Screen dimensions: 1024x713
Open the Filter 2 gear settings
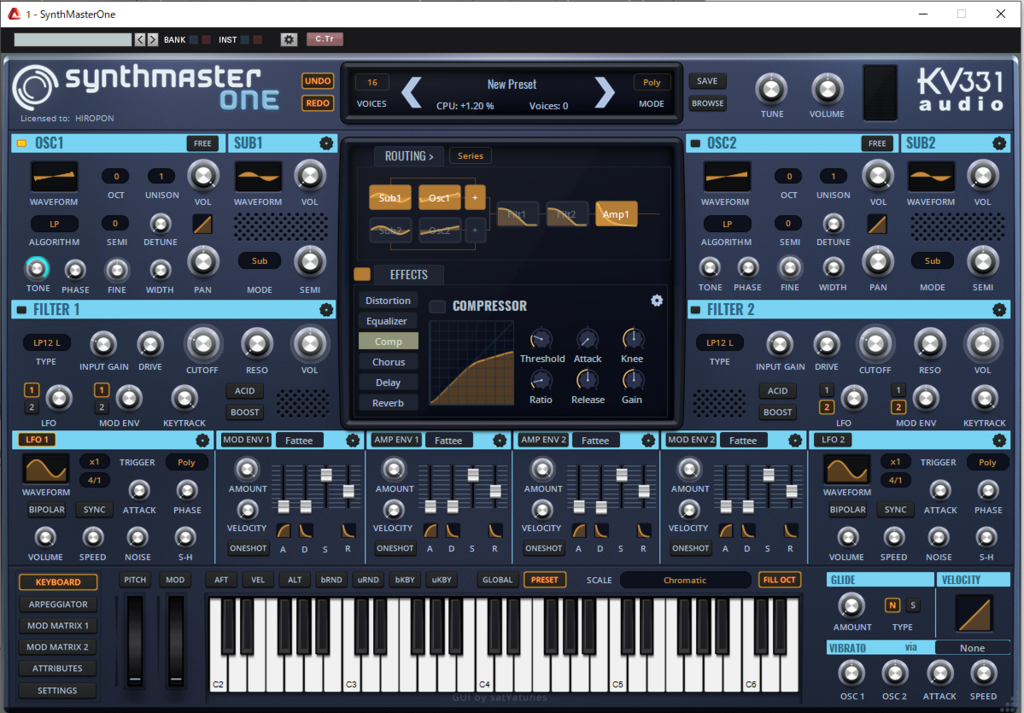click(999, 309)
